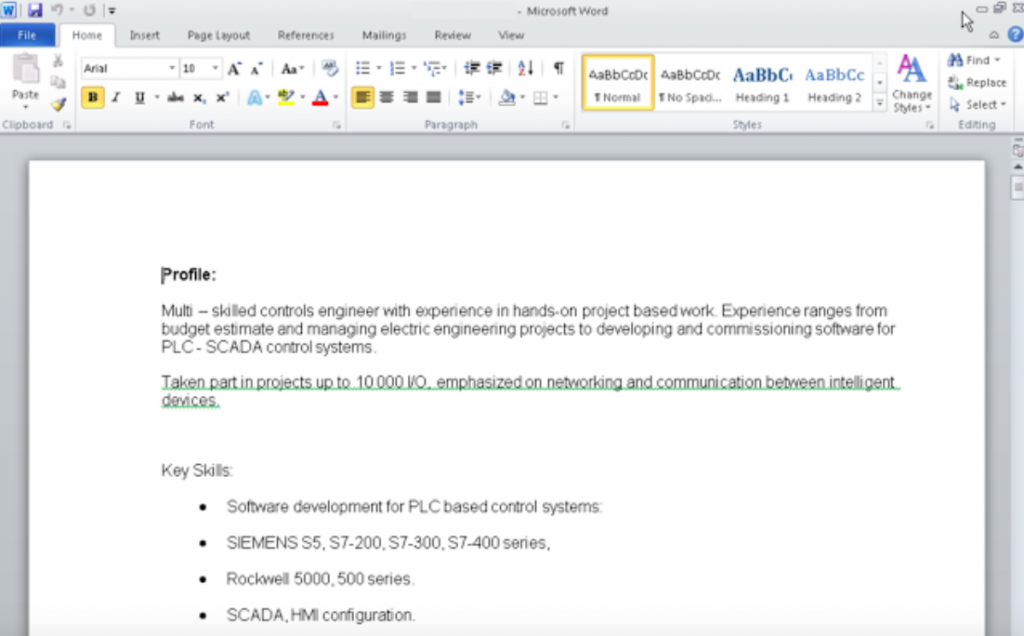Click the Sort A-Z icon
1024x636 pixels.
tap(525, 69)
